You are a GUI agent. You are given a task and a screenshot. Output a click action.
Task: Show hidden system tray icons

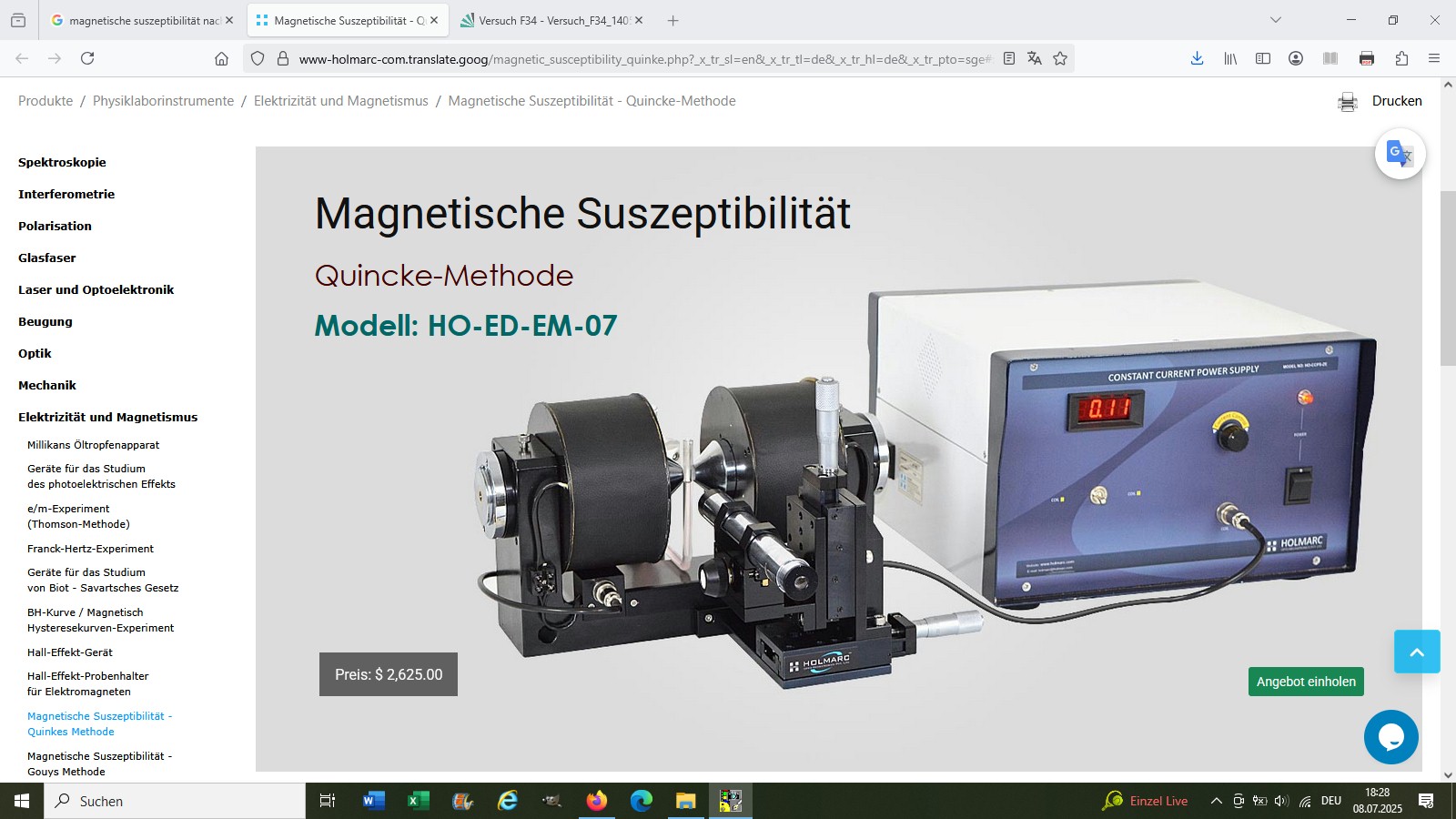point(1216,801)
